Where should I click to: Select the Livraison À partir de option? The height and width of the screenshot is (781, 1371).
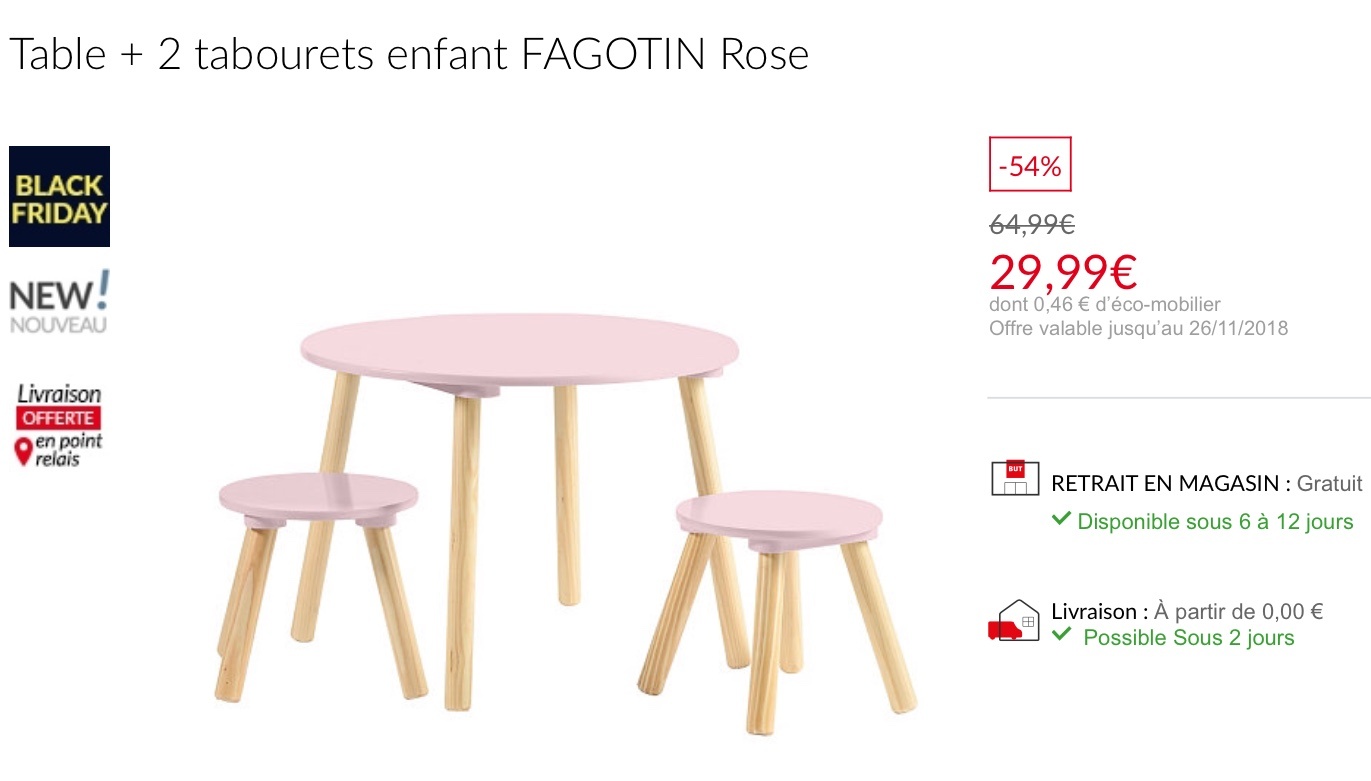(x=1187, y=611)
